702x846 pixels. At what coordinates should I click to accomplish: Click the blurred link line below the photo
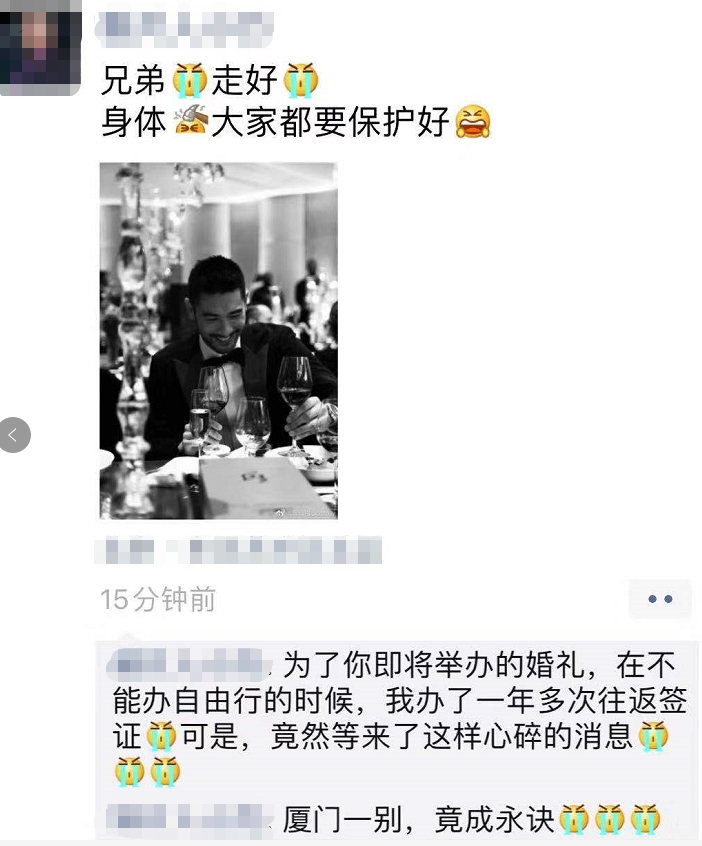click(238, 550)
